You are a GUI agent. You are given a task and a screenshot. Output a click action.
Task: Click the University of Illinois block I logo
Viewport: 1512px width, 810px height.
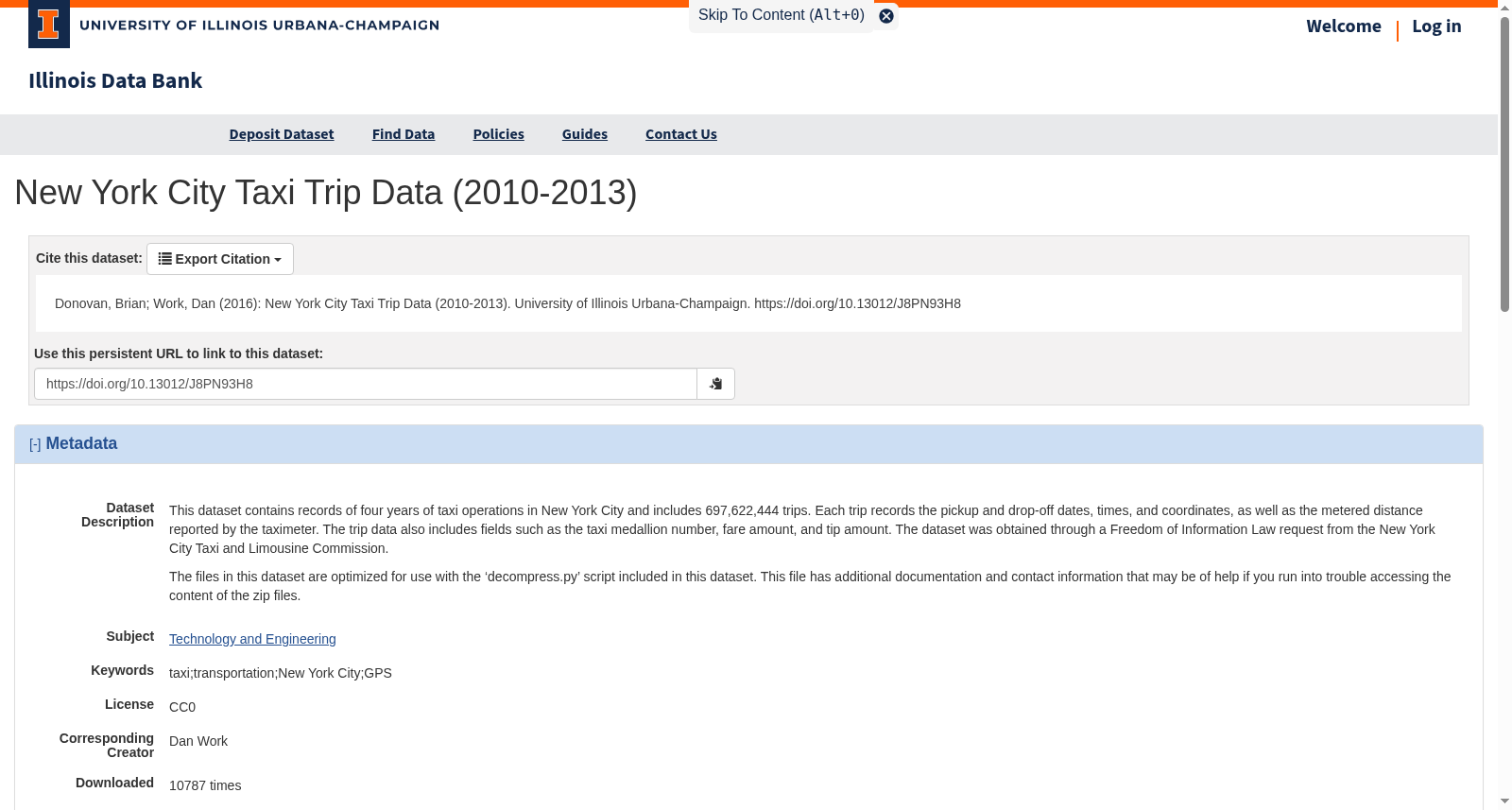[x=49, y=25]
